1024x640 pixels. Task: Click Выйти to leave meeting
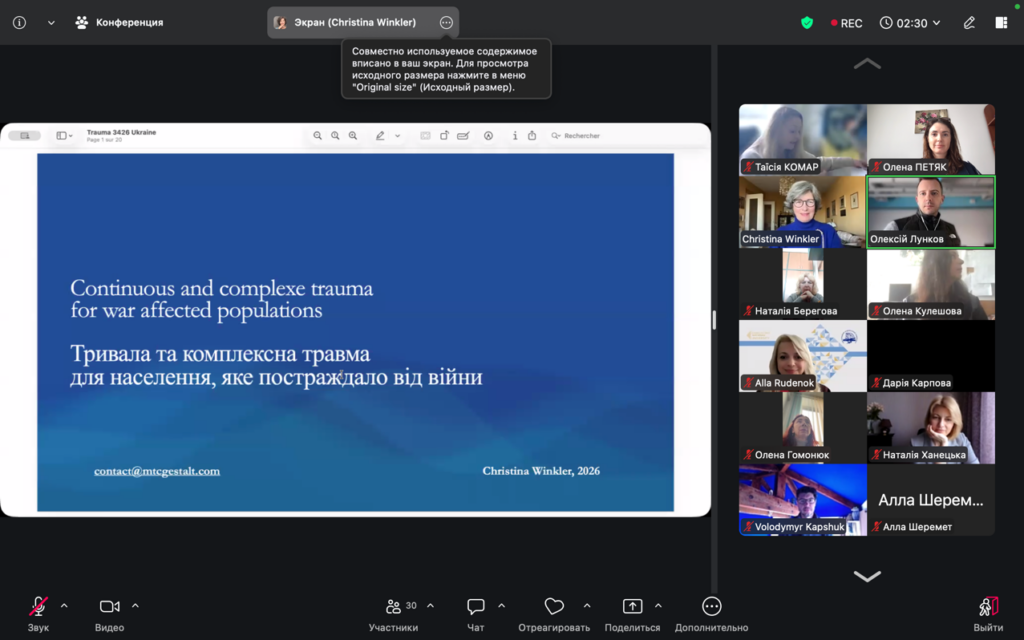pos(988,607)
